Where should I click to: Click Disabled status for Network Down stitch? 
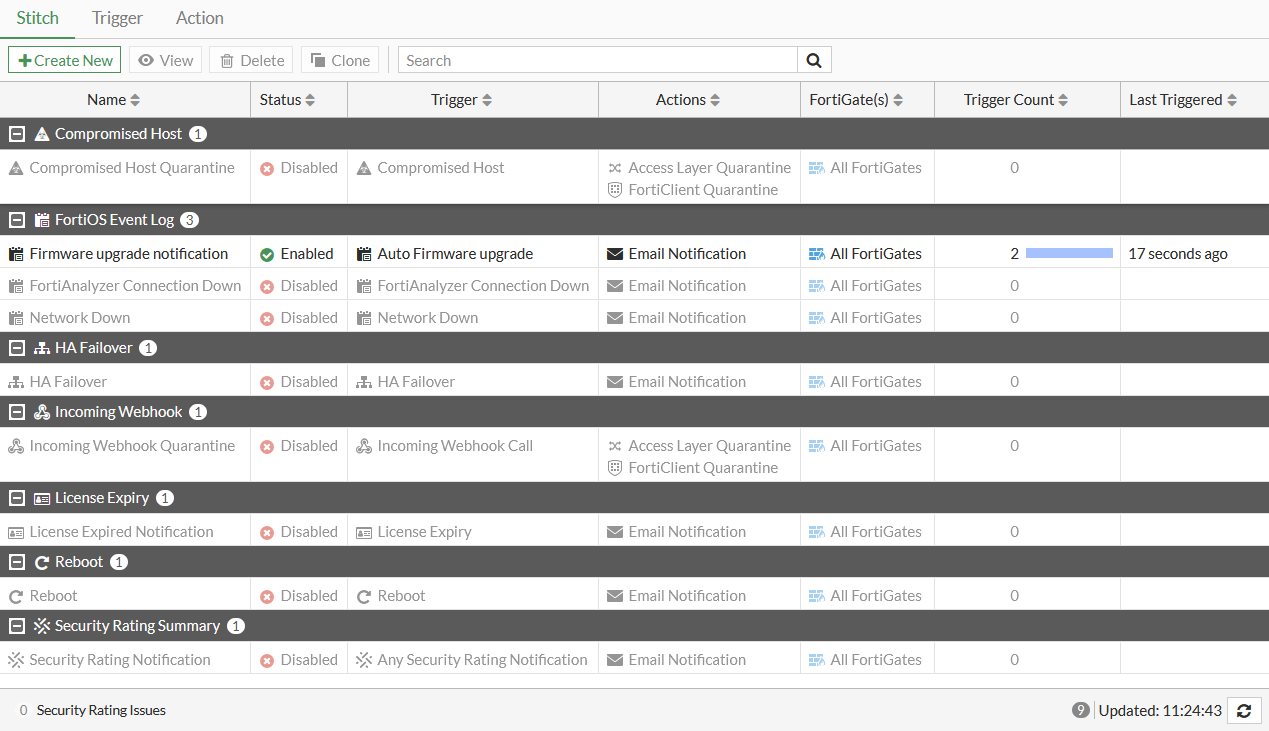click(298, 318)
